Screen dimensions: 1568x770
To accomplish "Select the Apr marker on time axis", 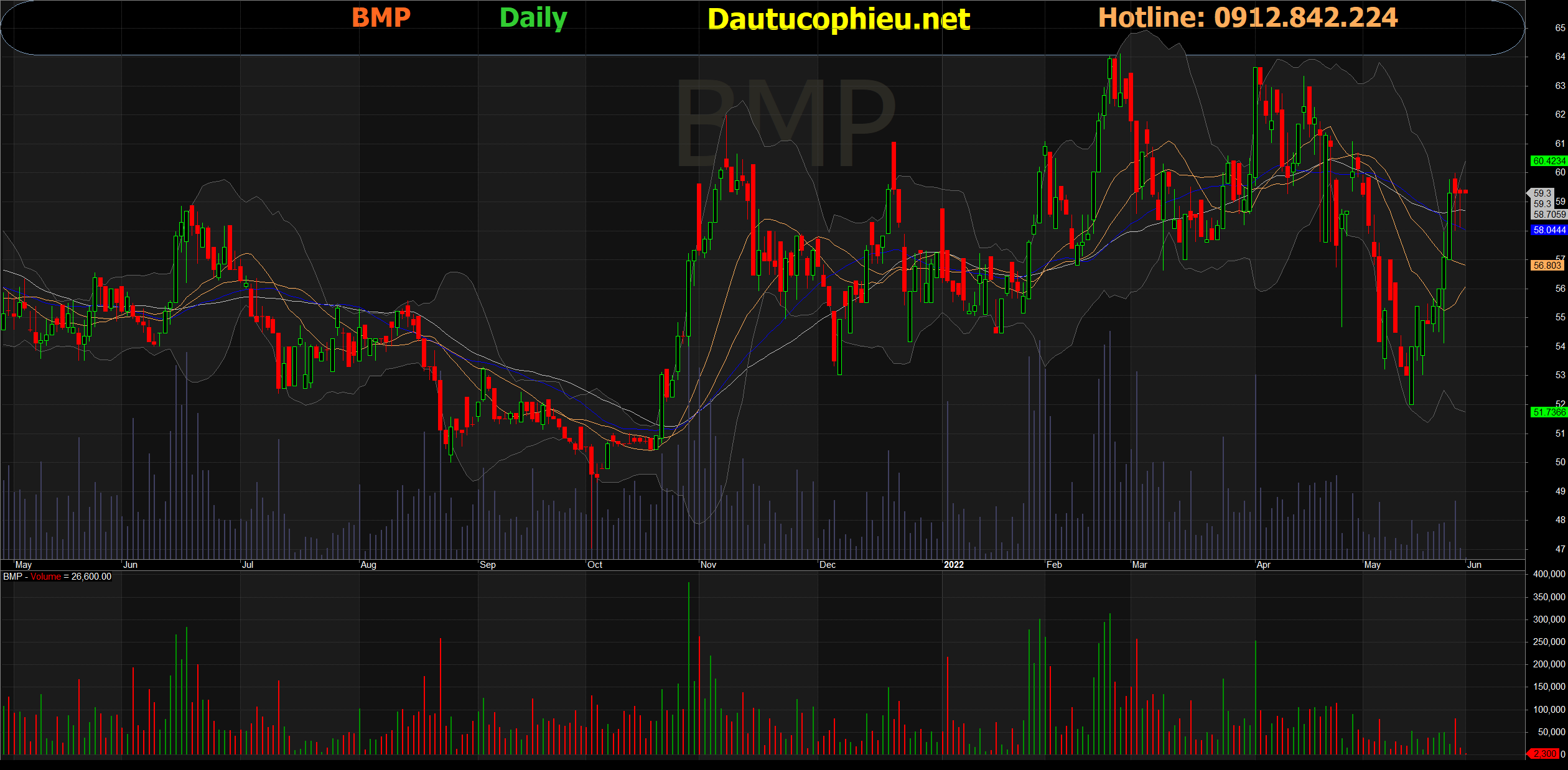I will click(1263, 565).
